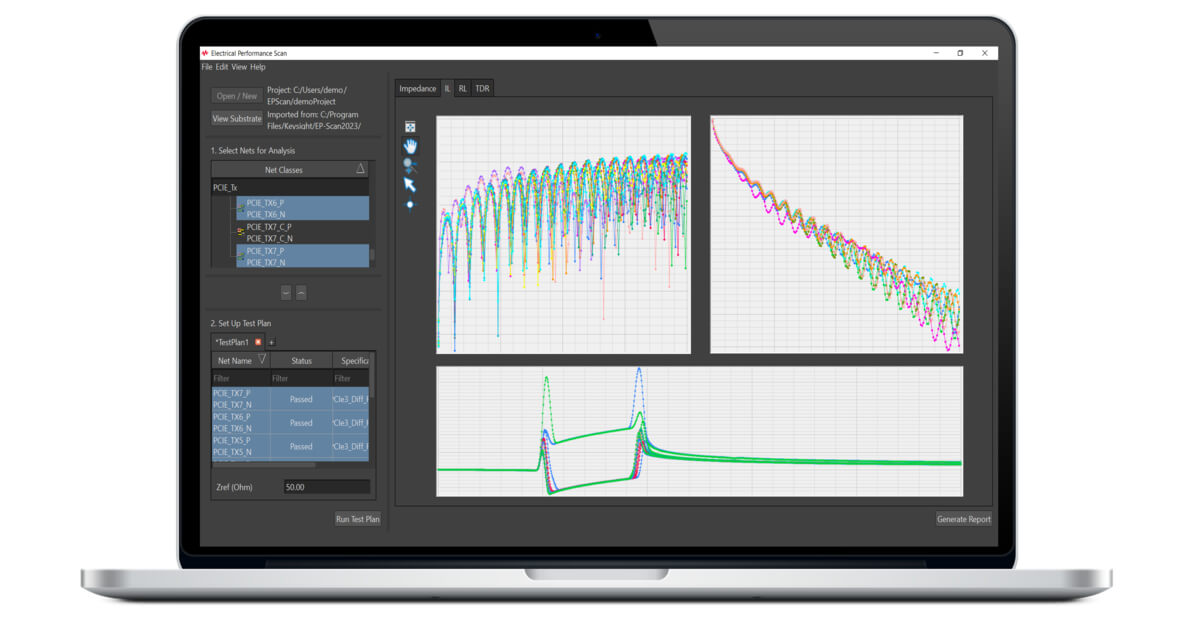
Task: Collapse the PCIE_Tx net class group
Action: [225, 188]
